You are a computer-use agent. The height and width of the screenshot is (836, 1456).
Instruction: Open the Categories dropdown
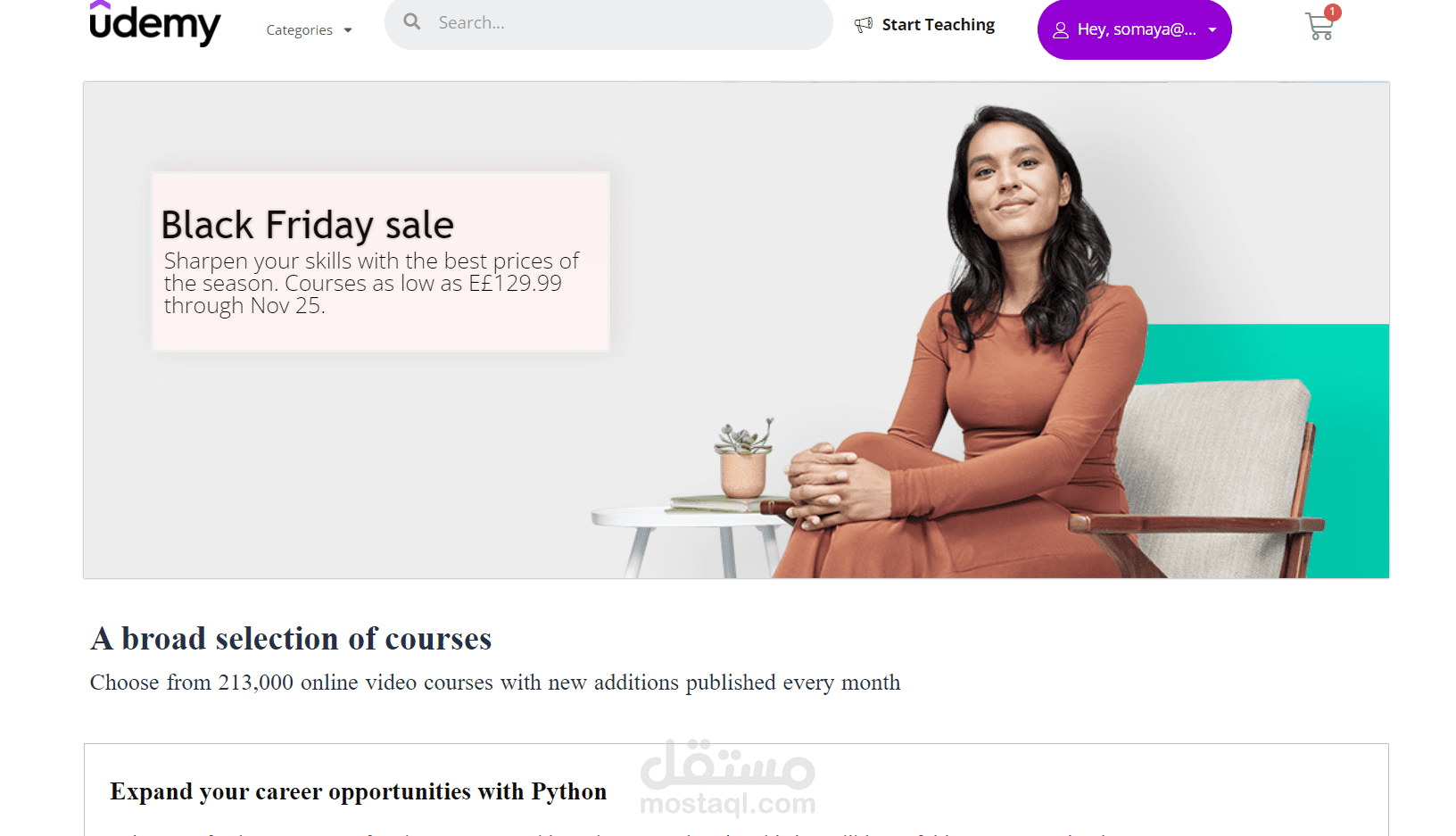click(300, 29)
